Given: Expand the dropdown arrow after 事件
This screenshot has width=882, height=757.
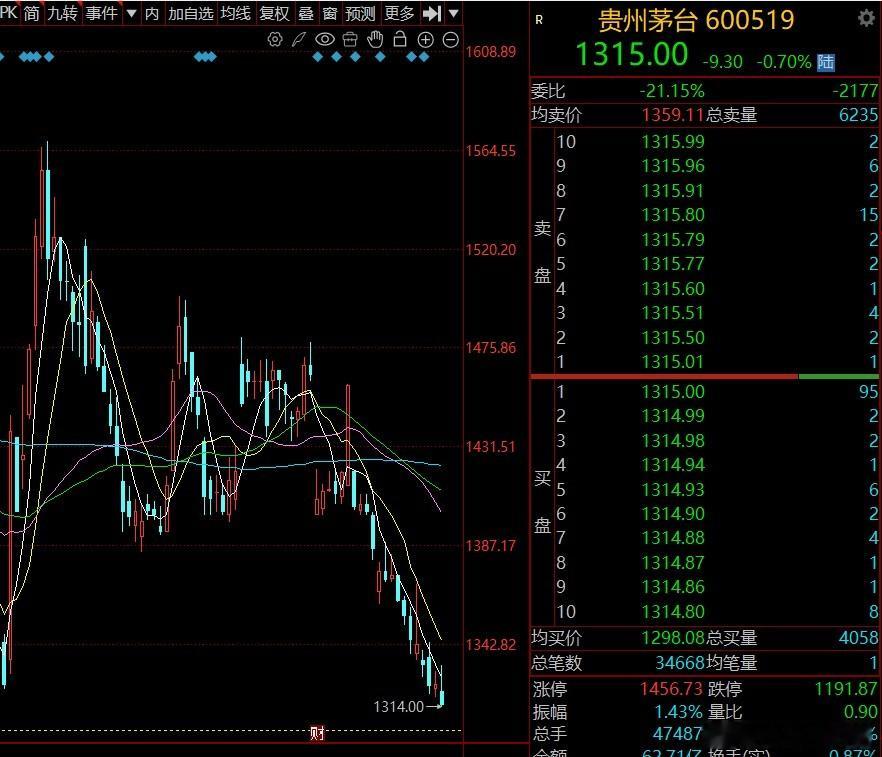Looking at the screenshot, I should click(x=131, y=13).
